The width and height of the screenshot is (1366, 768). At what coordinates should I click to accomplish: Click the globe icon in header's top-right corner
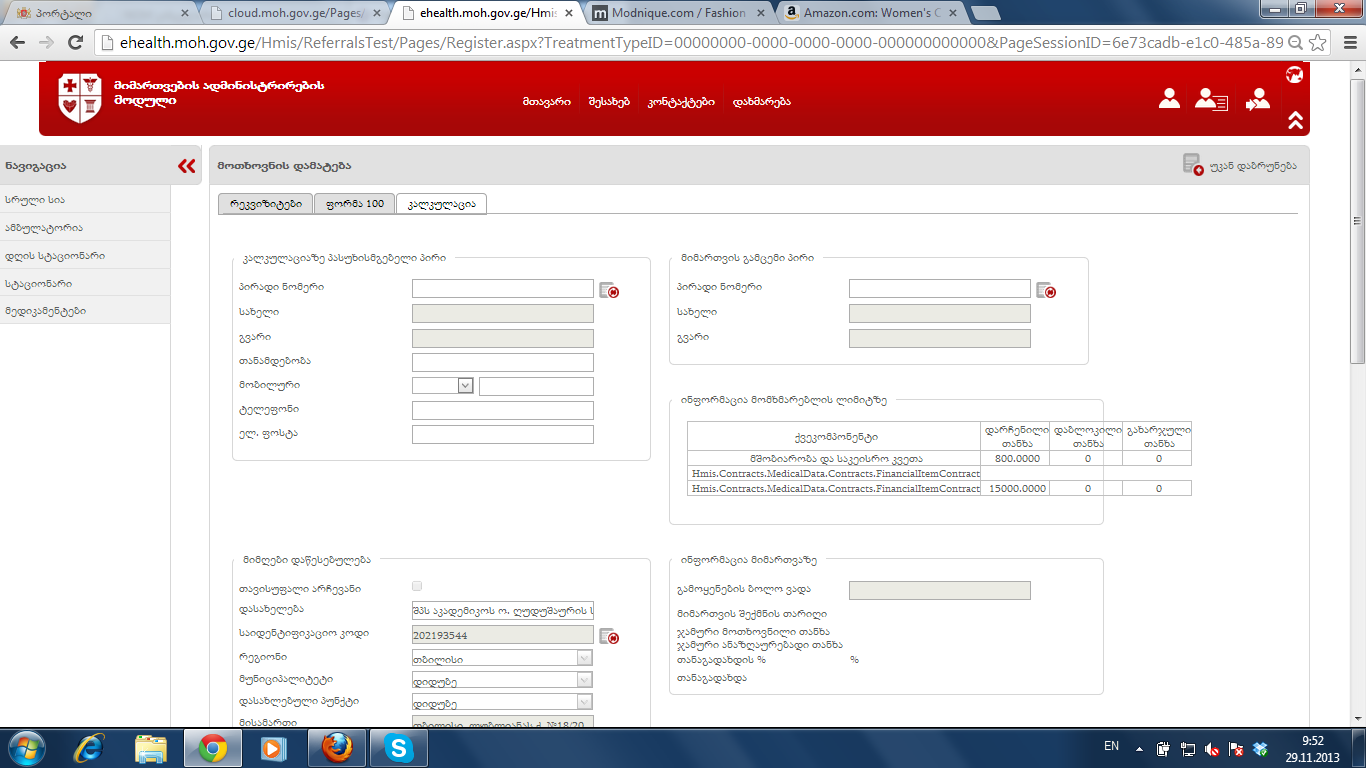pyautogui.click(x=1294, y=74)
